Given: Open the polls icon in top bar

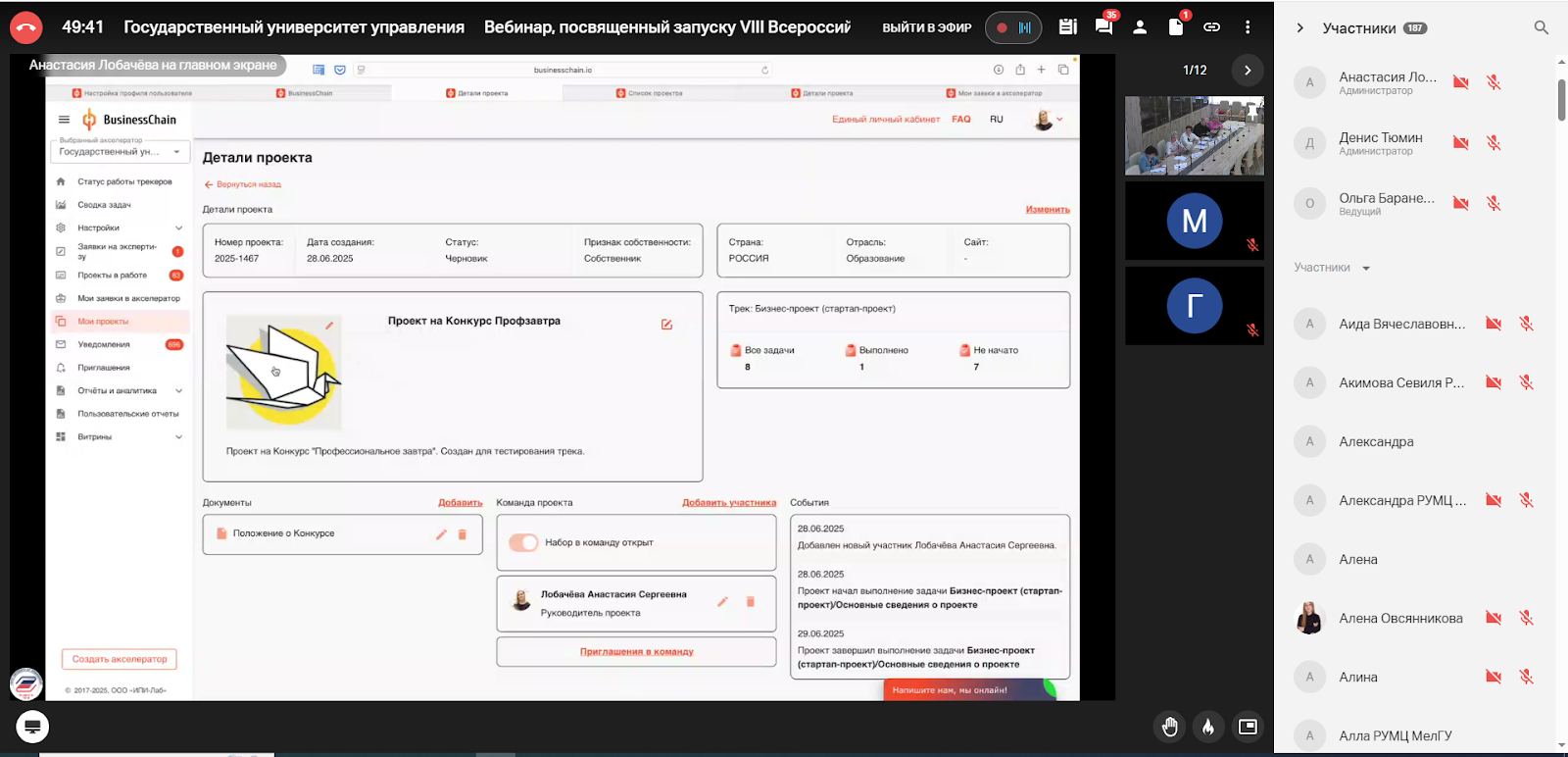Looking at the screenshot, I should click(x=1068, y=27).
